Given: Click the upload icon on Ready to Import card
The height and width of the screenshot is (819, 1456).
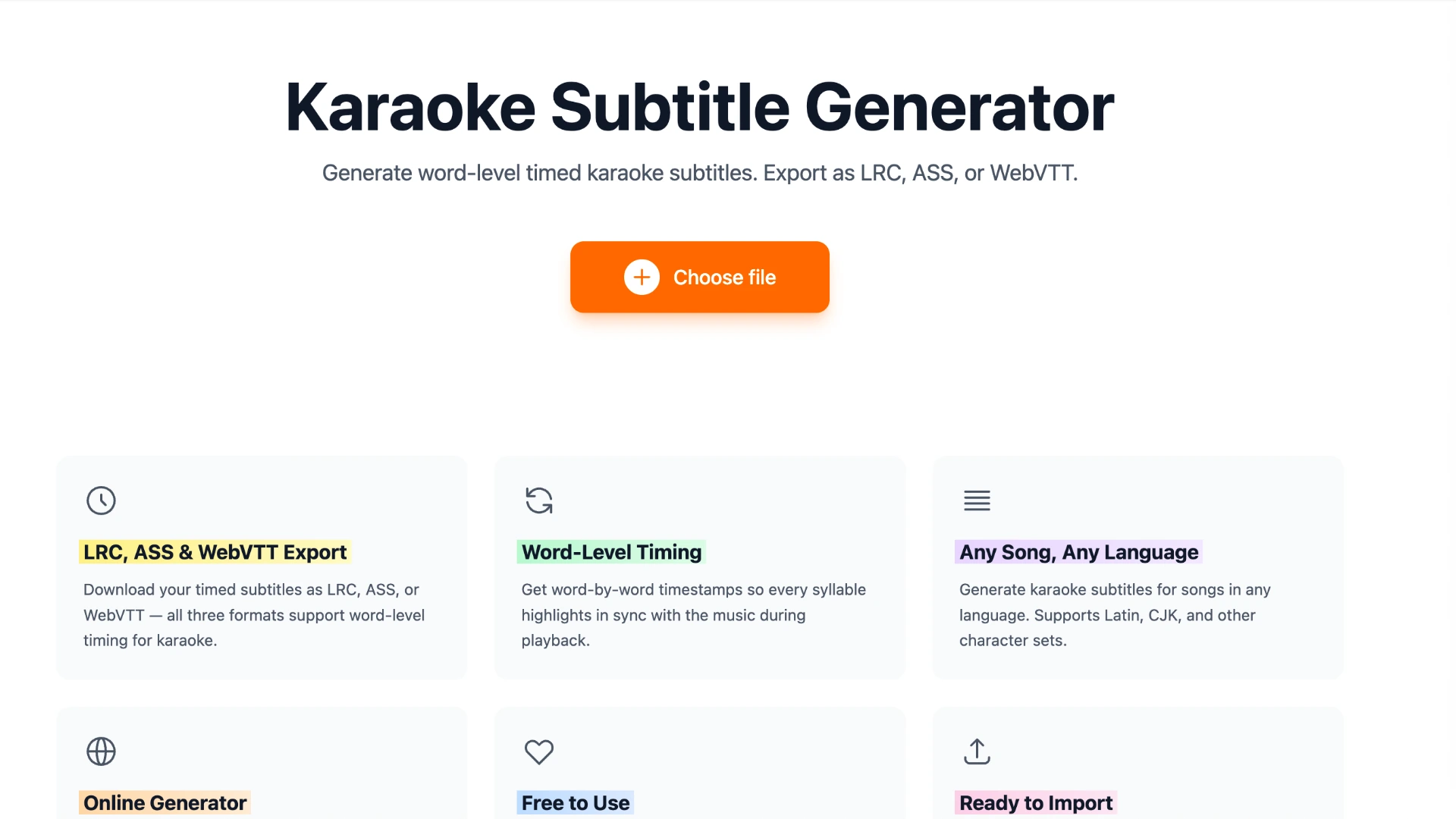Looking at the screenshot, I should click(x=977, y=752).
